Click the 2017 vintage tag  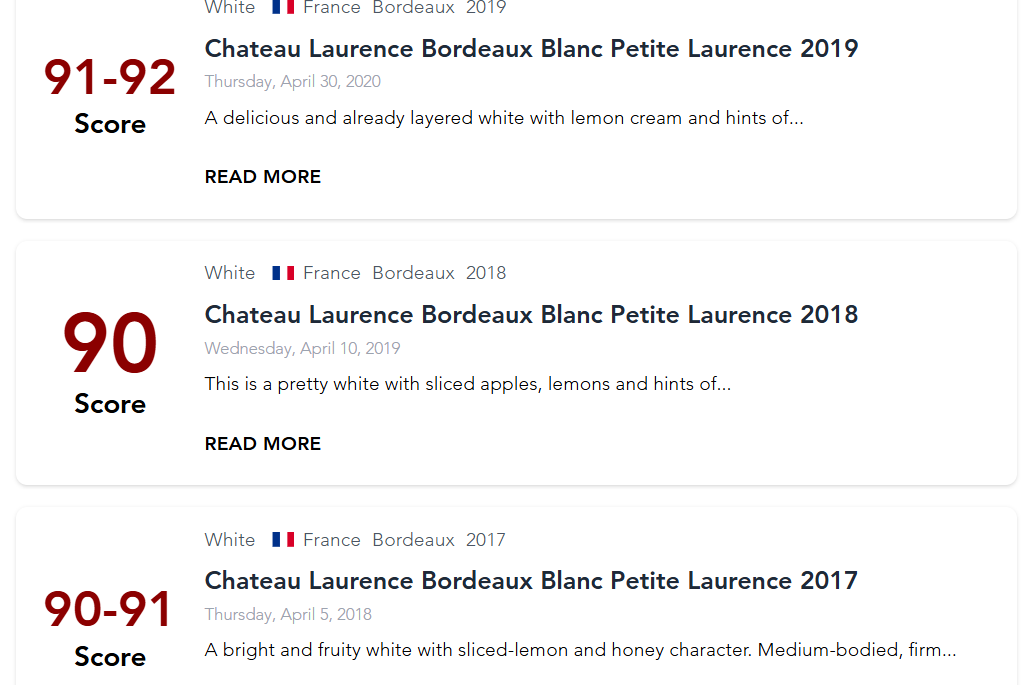coord(486,540)
